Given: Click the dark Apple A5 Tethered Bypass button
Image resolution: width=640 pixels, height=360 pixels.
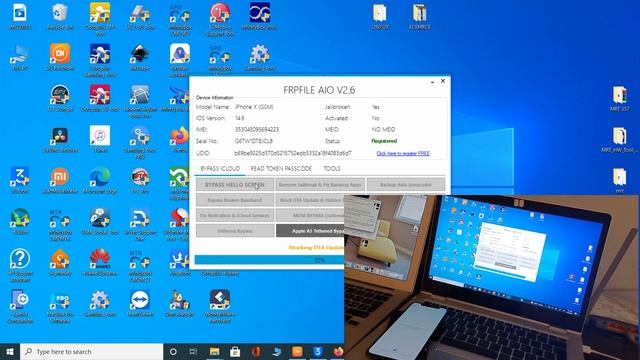Looking at the screenshot, I should click(310, 231).
